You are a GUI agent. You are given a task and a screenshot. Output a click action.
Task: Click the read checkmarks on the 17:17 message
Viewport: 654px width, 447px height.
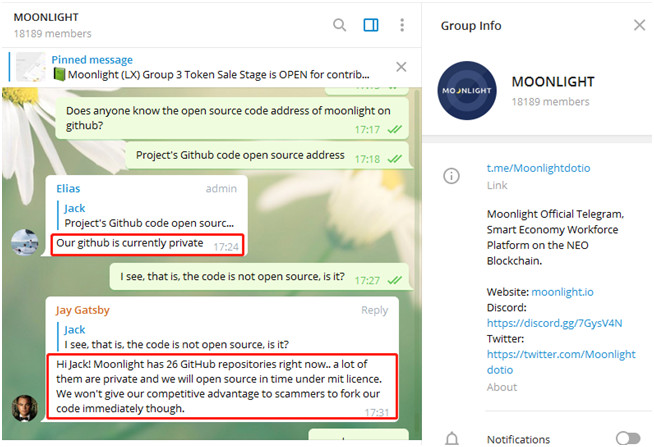click(x=395, y=130)
